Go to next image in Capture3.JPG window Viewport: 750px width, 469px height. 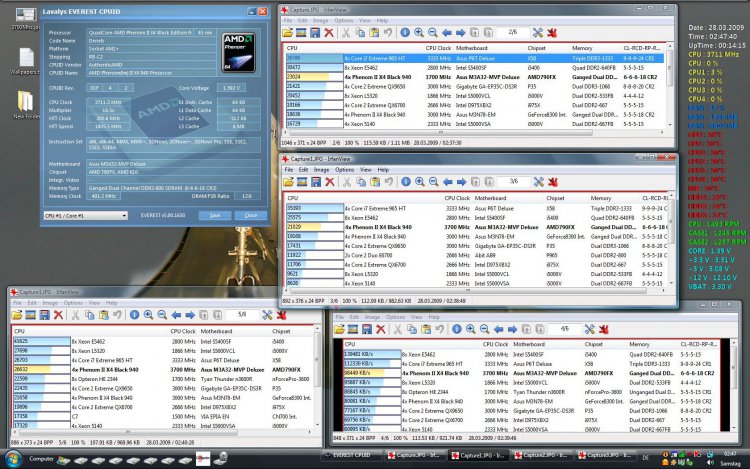click(190, 315)
